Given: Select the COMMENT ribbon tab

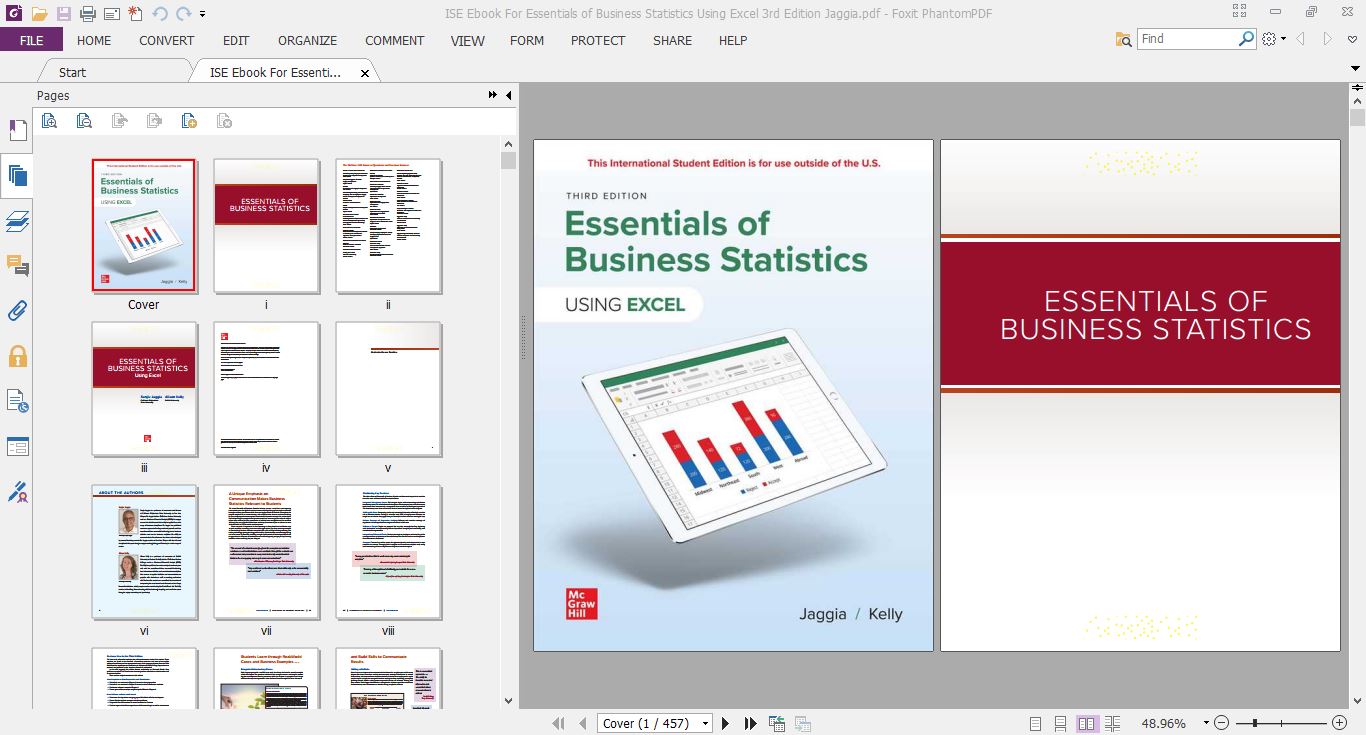Looking at the screenshot, I should (394, 40).
